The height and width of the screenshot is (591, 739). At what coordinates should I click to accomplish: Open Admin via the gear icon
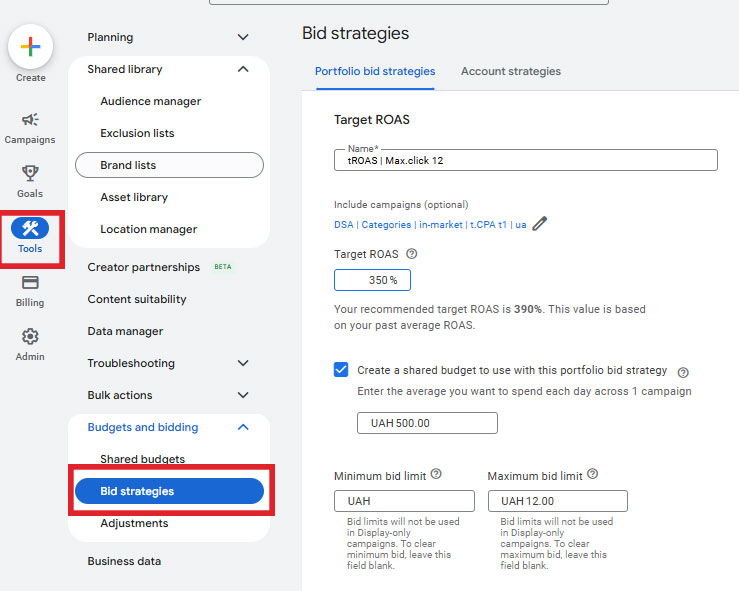[x=30, y=337]
